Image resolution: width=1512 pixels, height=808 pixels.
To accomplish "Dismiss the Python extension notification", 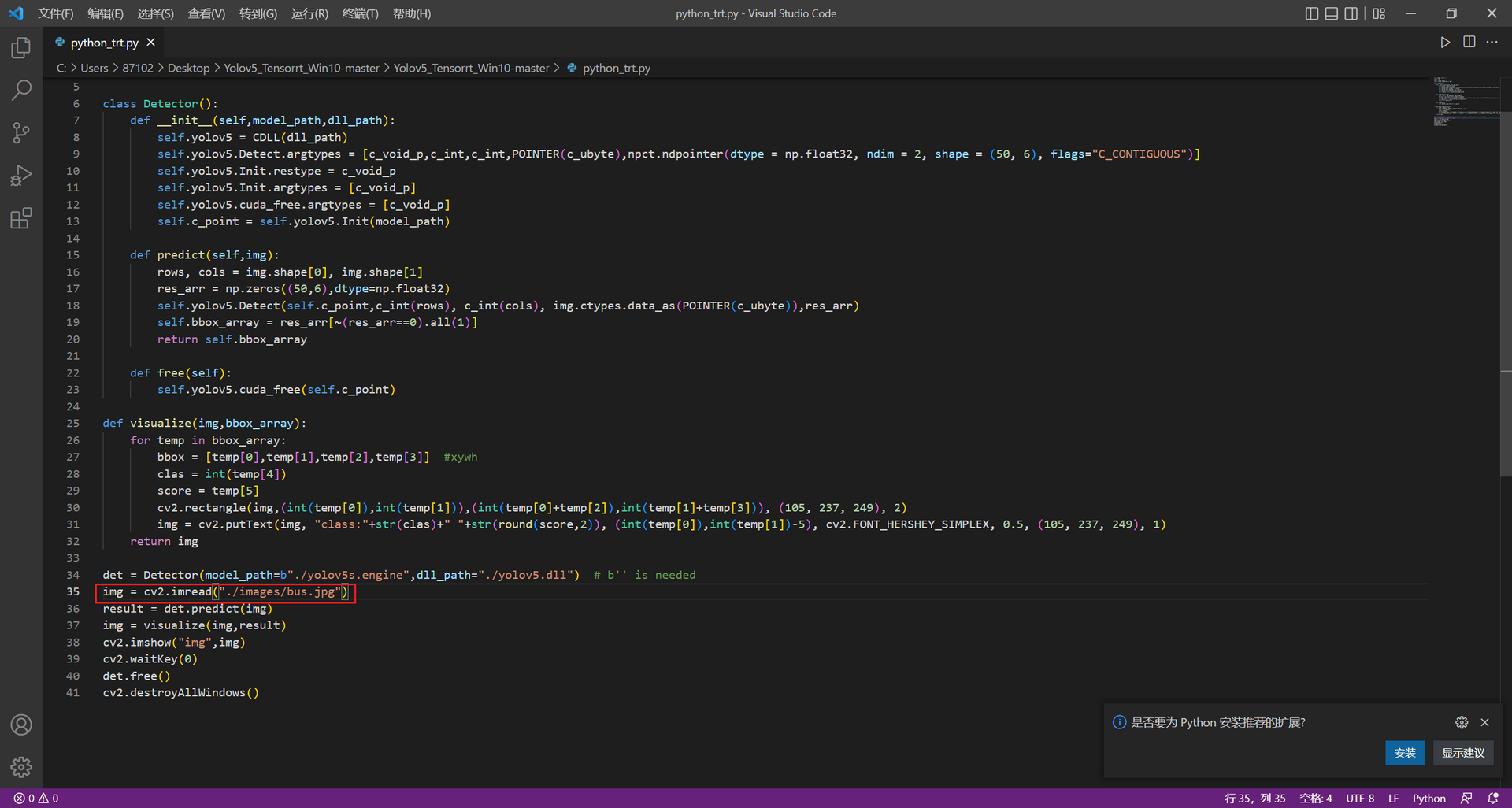I will (1484, 722).
